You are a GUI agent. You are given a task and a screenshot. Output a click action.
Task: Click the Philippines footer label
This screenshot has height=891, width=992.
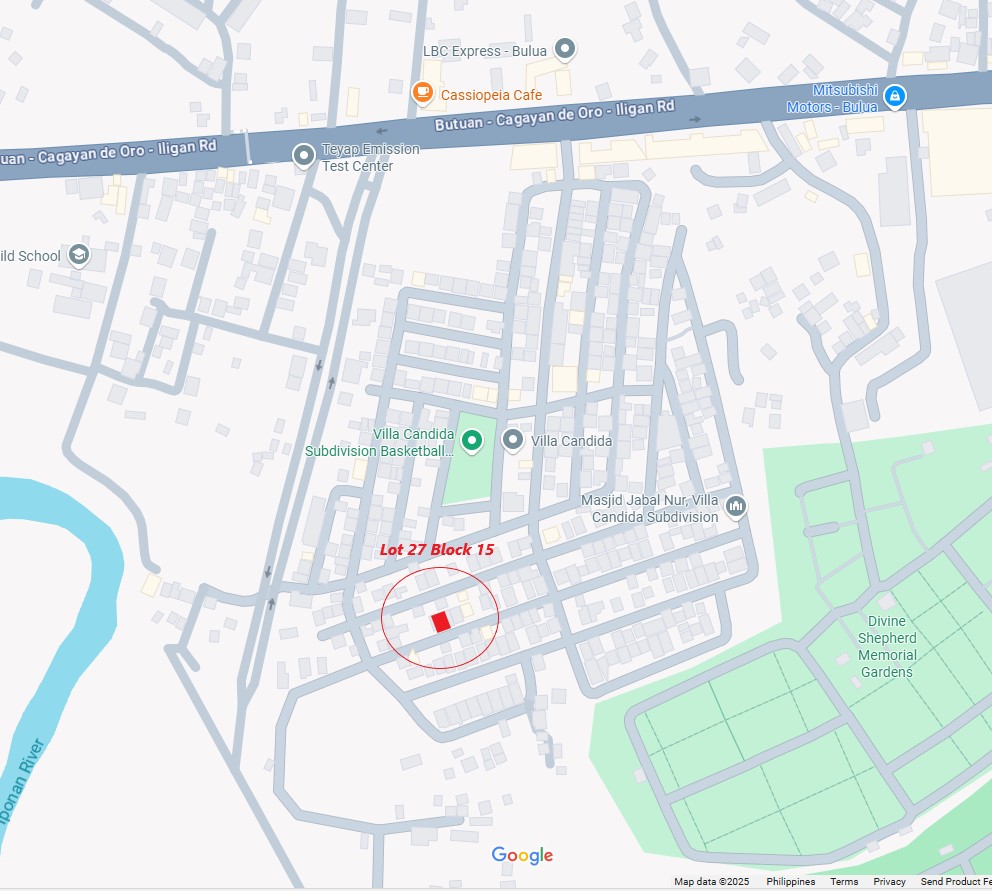click(x=790, y=882)
